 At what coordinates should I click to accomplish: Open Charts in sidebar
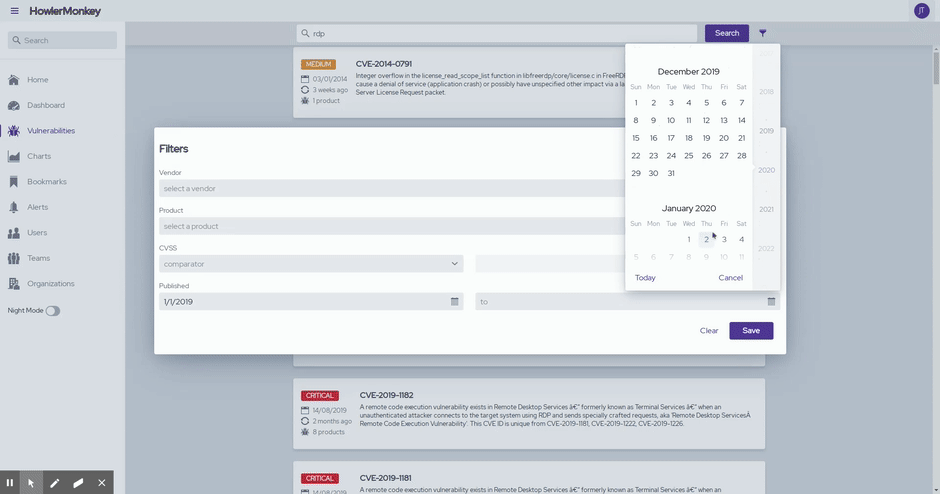39,156
